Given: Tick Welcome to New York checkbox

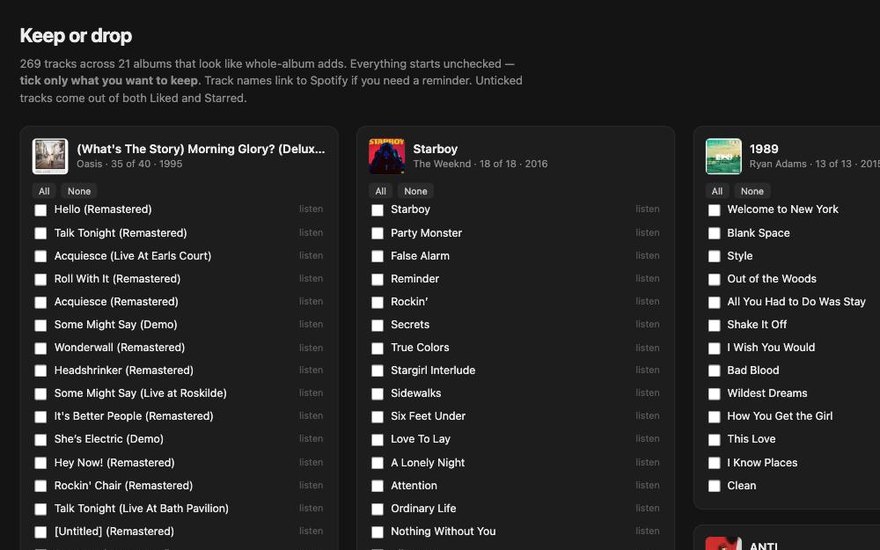Looking at the screenshot, I should pyautogui.click(x=714, y=210).
